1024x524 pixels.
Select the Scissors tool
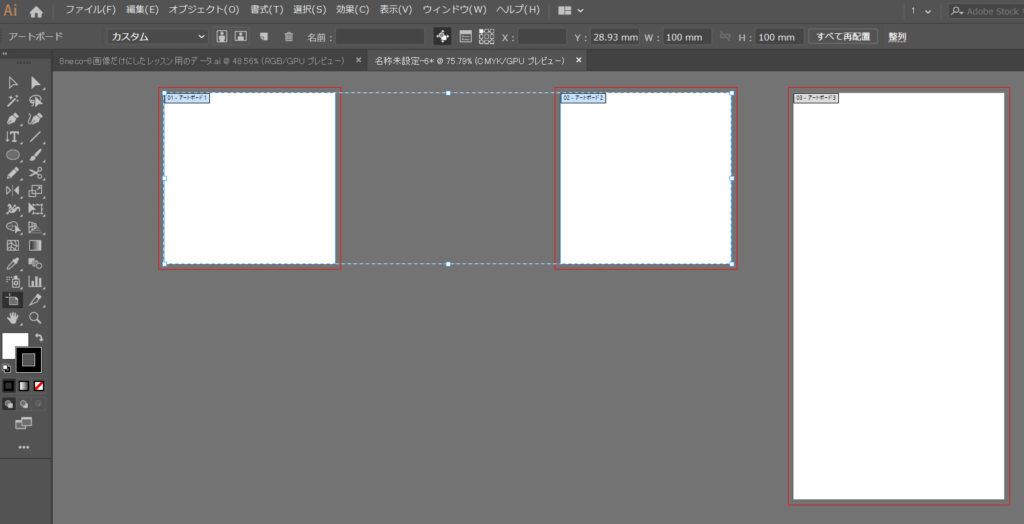tap(36, 173)
